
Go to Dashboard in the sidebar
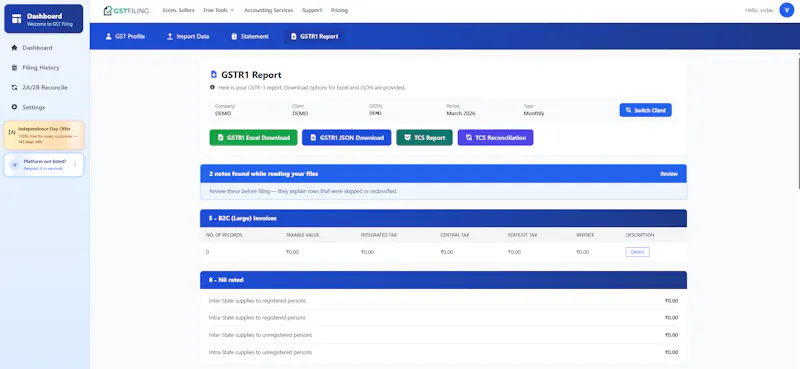click(44, 47)
